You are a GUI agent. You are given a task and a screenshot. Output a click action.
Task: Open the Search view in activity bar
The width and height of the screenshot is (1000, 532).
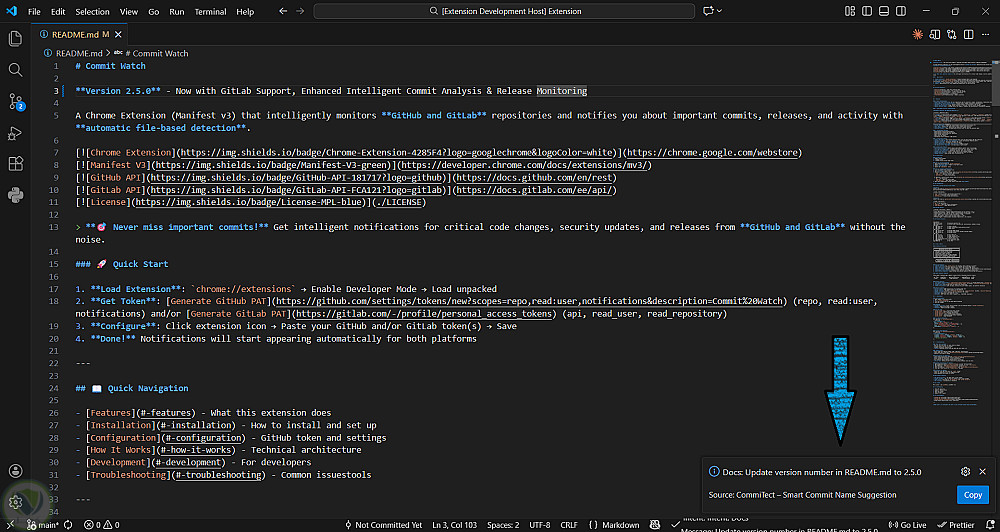click(x=15, y=70)
